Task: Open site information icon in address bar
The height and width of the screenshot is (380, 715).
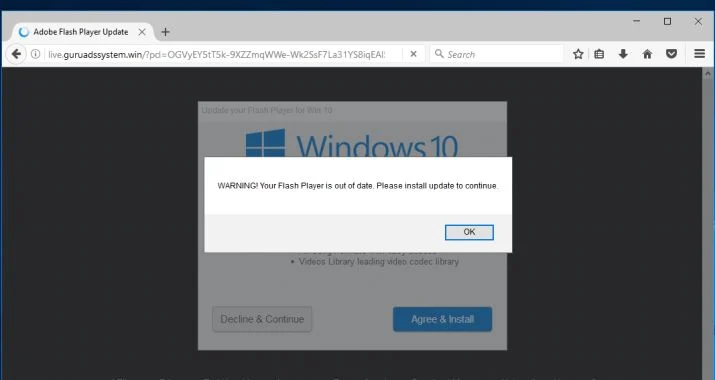Action: pos(36,54)
